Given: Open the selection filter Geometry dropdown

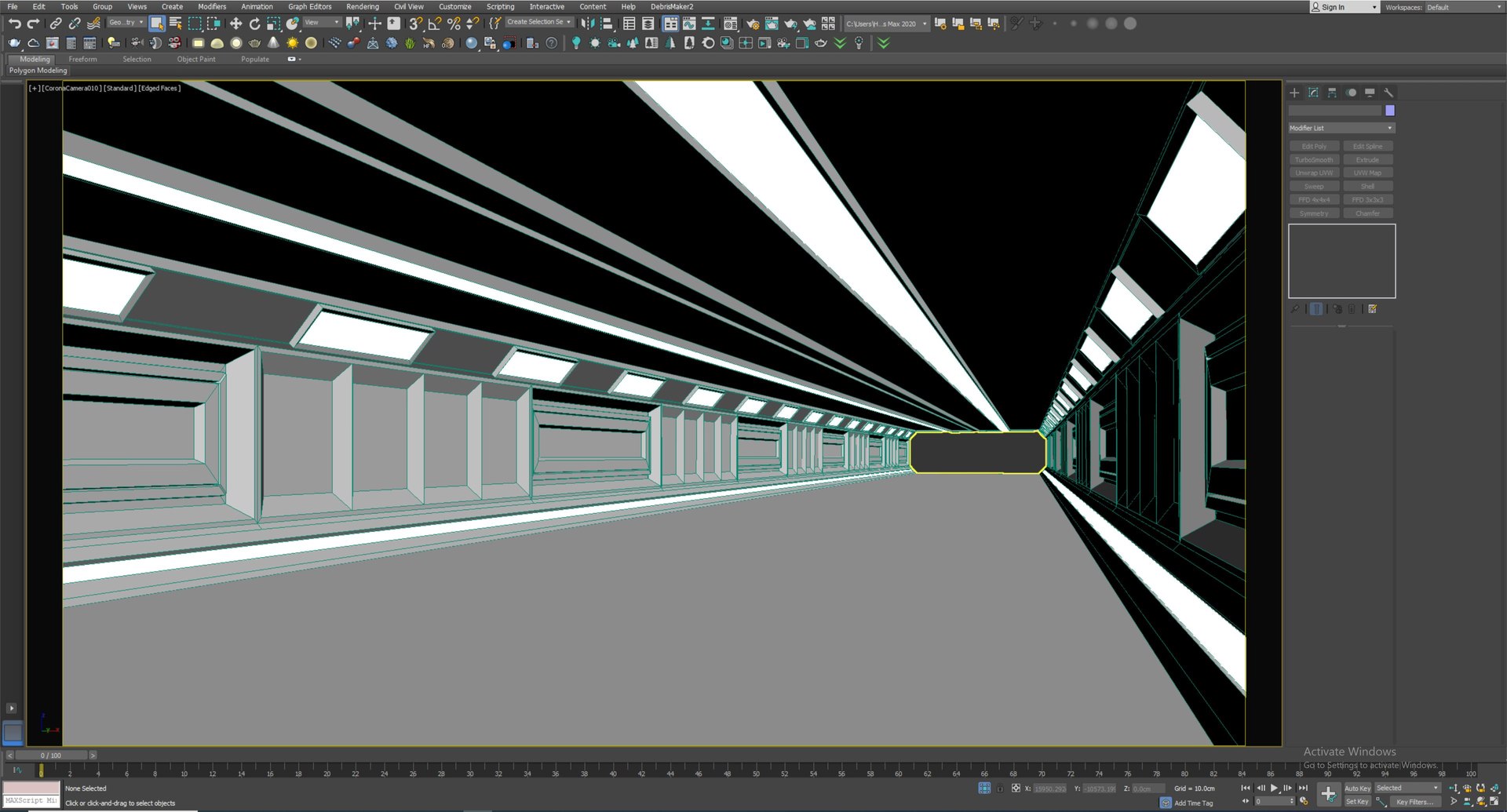Looking at the screenshot, I should click(x=126, y=23).
